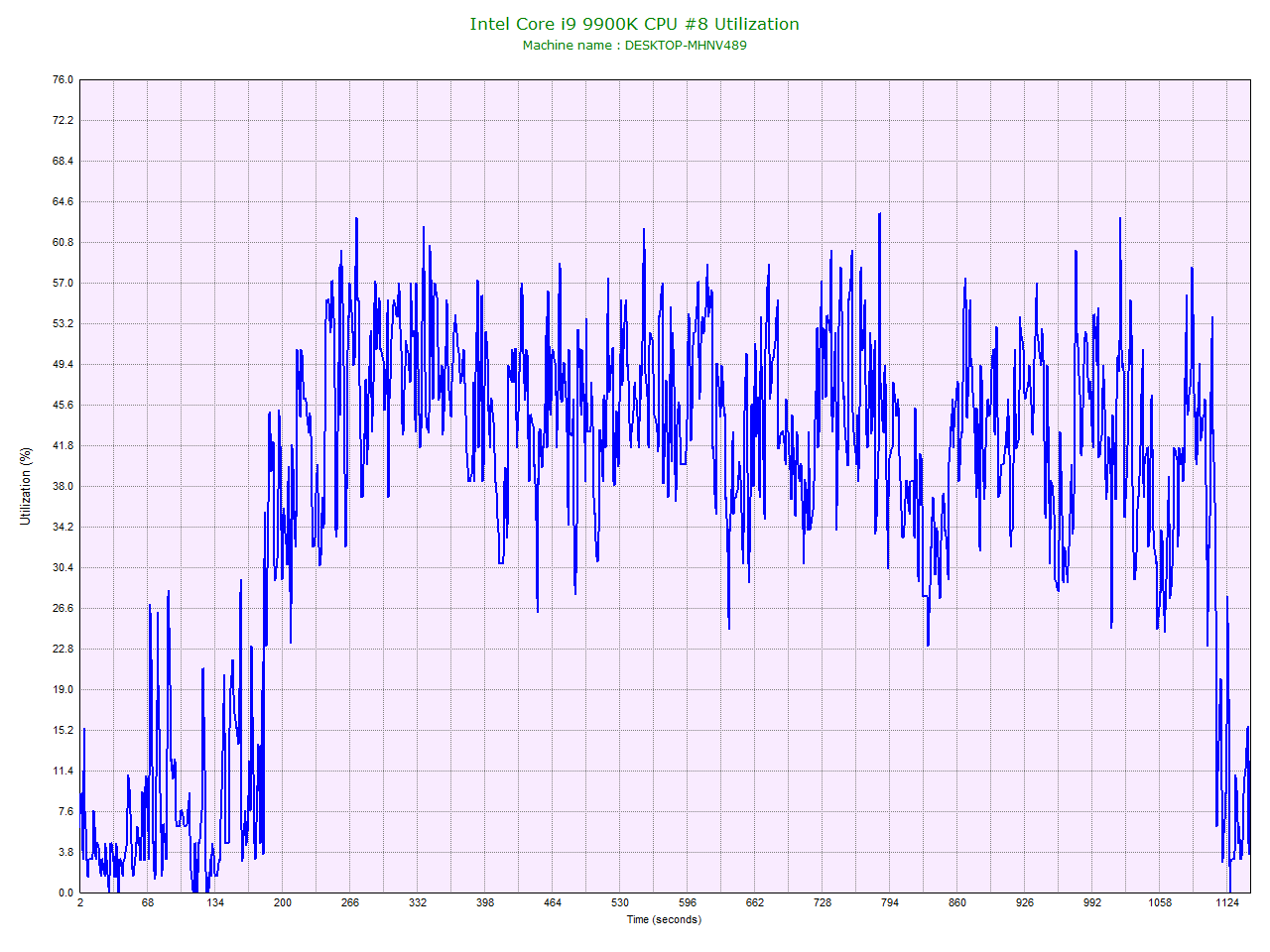Click the 266 seconds time axis label
The width and height of the screenshot is (1270, 952).
pos(350,902)
